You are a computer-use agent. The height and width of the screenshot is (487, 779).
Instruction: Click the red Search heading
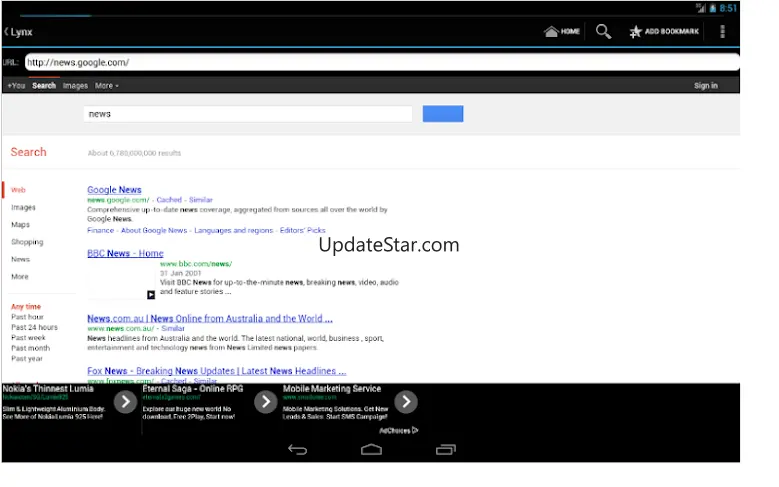pos(28,152)
